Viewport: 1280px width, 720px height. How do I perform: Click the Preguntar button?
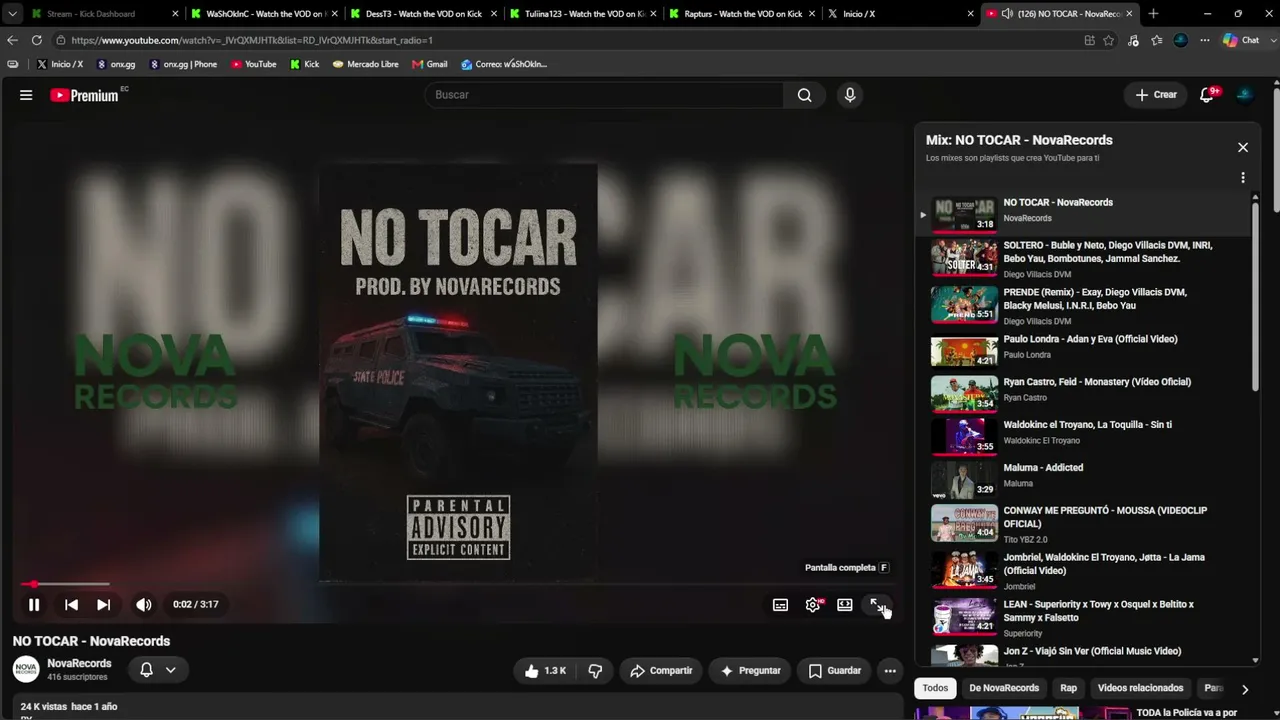pos(750,671)
